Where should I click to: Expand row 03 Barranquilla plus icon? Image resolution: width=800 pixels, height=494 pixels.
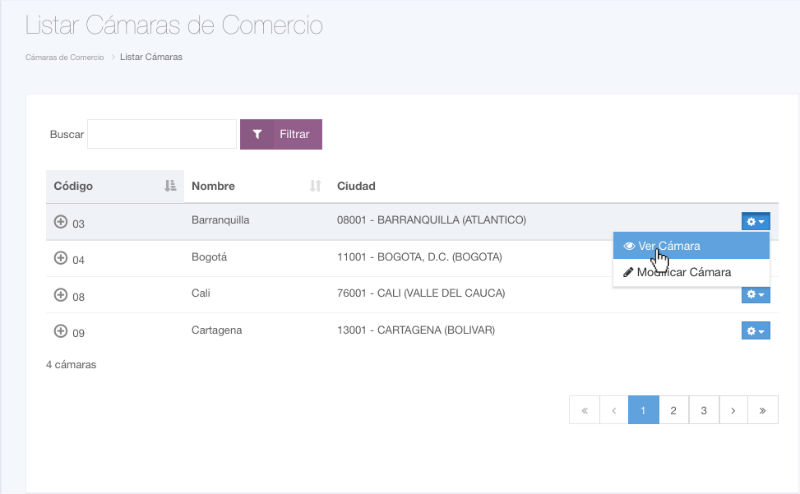click(x=60, y=222)
